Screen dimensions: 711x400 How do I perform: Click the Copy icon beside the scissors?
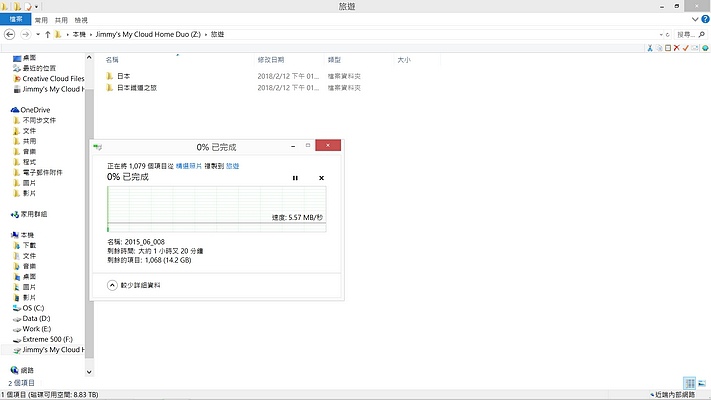[x=659, y=48]
